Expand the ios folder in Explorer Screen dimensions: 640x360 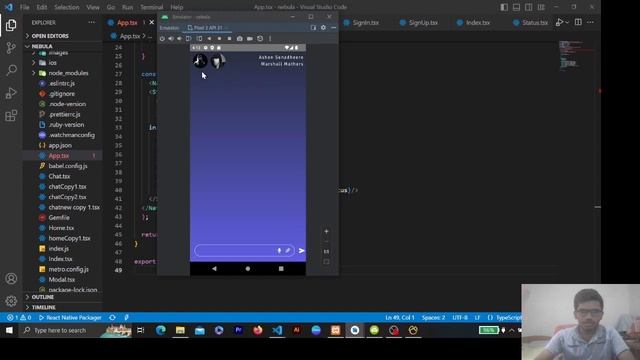[x=53, y=63]
